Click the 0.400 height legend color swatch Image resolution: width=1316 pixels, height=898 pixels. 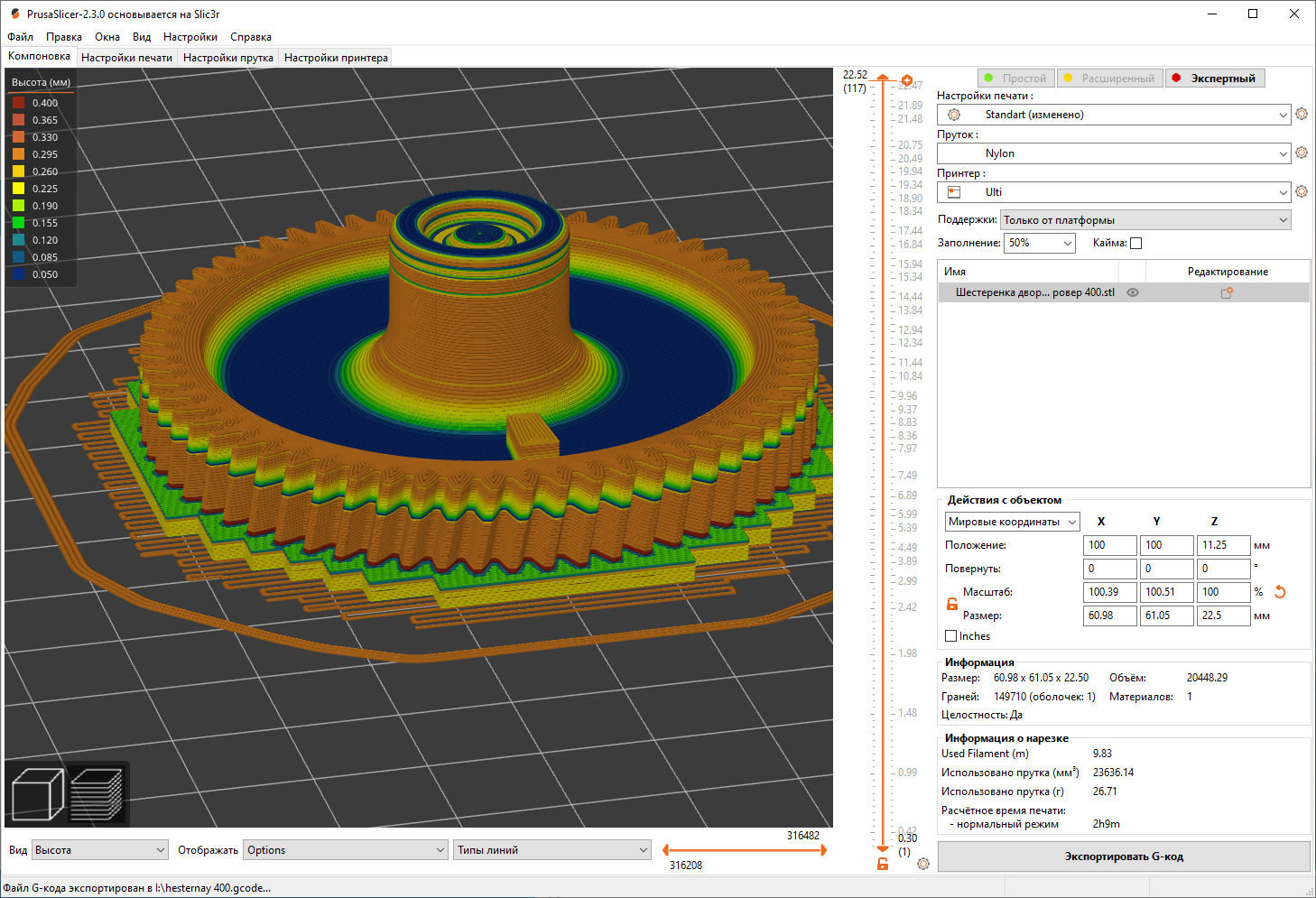pyautogui.click(x=18, y=103)
